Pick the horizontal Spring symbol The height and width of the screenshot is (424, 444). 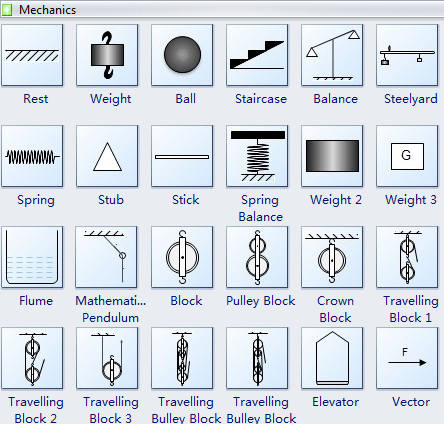(32, 156)
